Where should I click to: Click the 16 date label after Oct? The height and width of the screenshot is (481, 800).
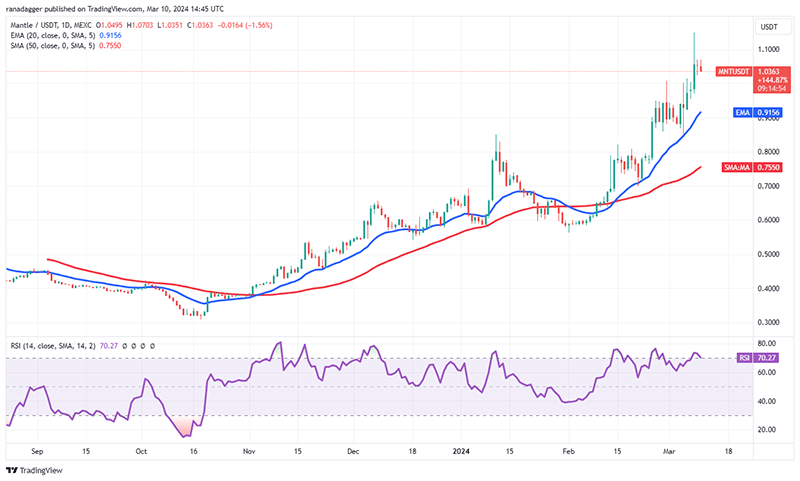click(x=193, y=451)
